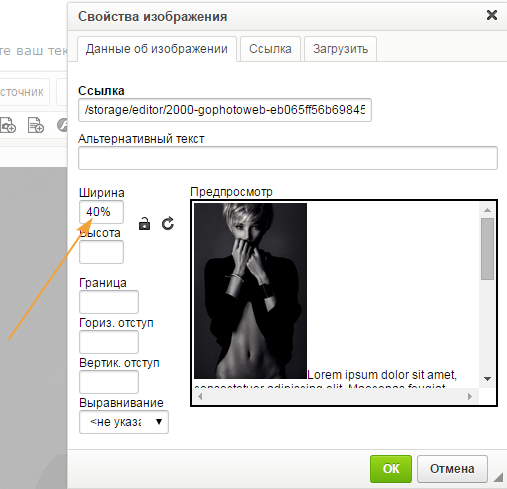Click the image URL input field
The width and height of the screenshot is (507, 489).
(x=225, y=110)
